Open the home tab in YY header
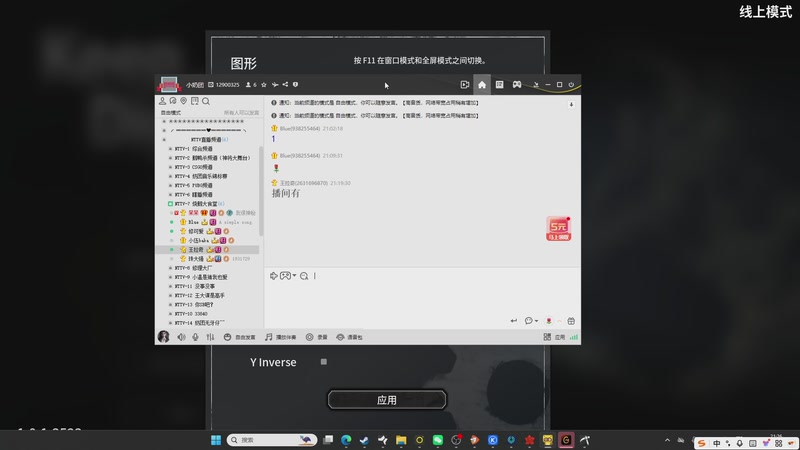 tap(482, 85)
